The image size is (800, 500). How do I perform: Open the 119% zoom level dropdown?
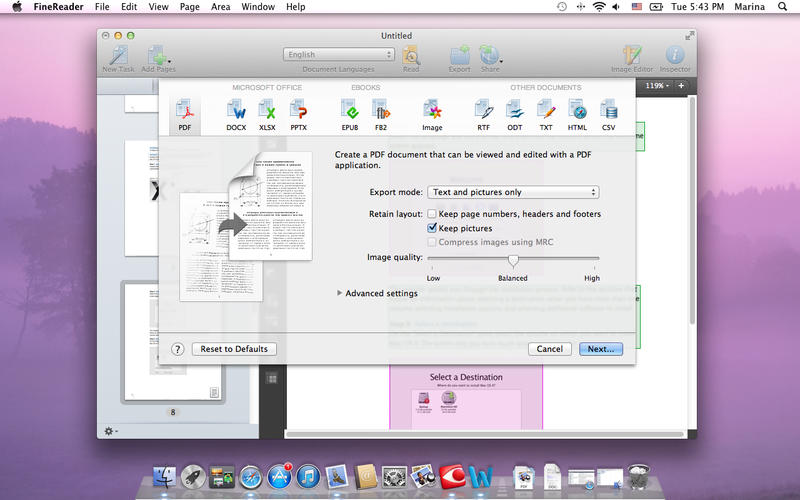[x=656, y=86]
